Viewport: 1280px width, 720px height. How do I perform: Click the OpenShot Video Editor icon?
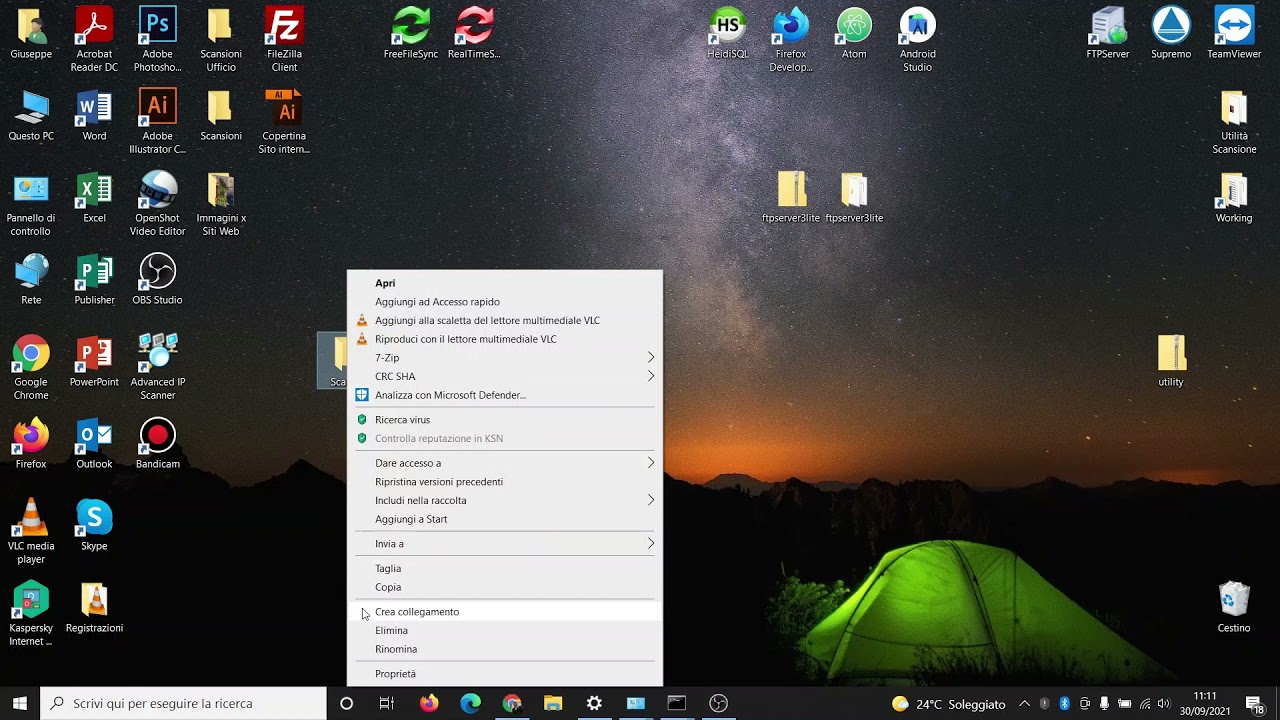click(x=157, y=204)
